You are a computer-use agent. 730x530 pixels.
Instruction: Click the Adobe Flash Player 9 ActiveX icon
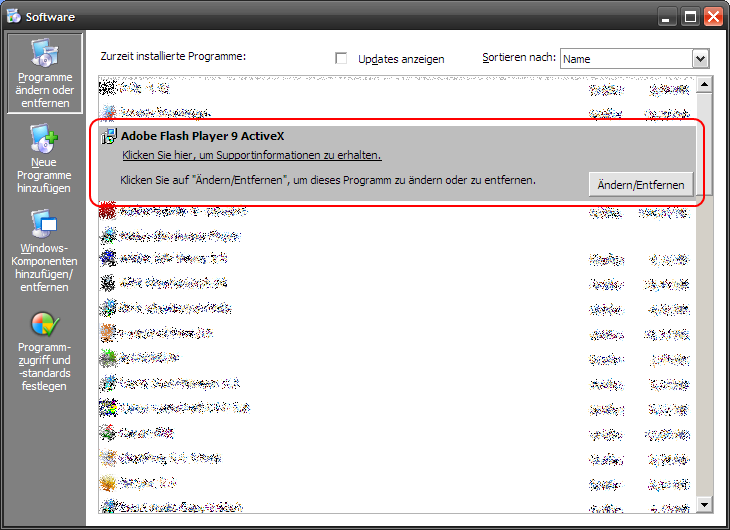[x=109, y=136]
